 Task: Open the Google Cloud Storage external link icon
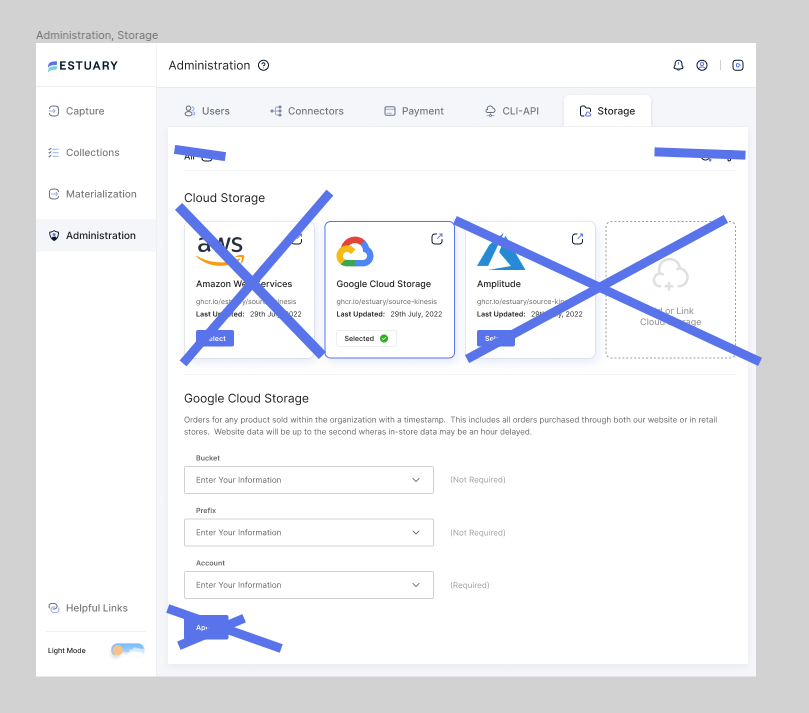tap(436, 239)
